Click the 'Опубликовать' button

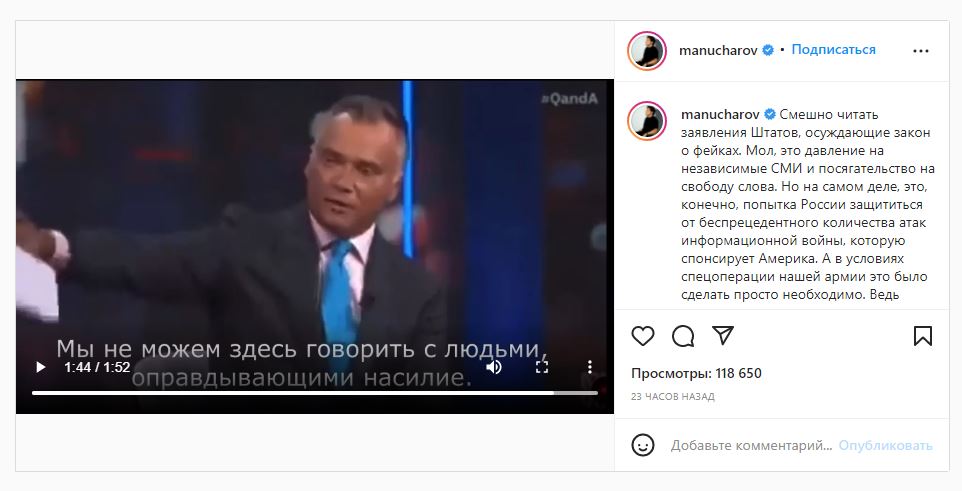885,446
